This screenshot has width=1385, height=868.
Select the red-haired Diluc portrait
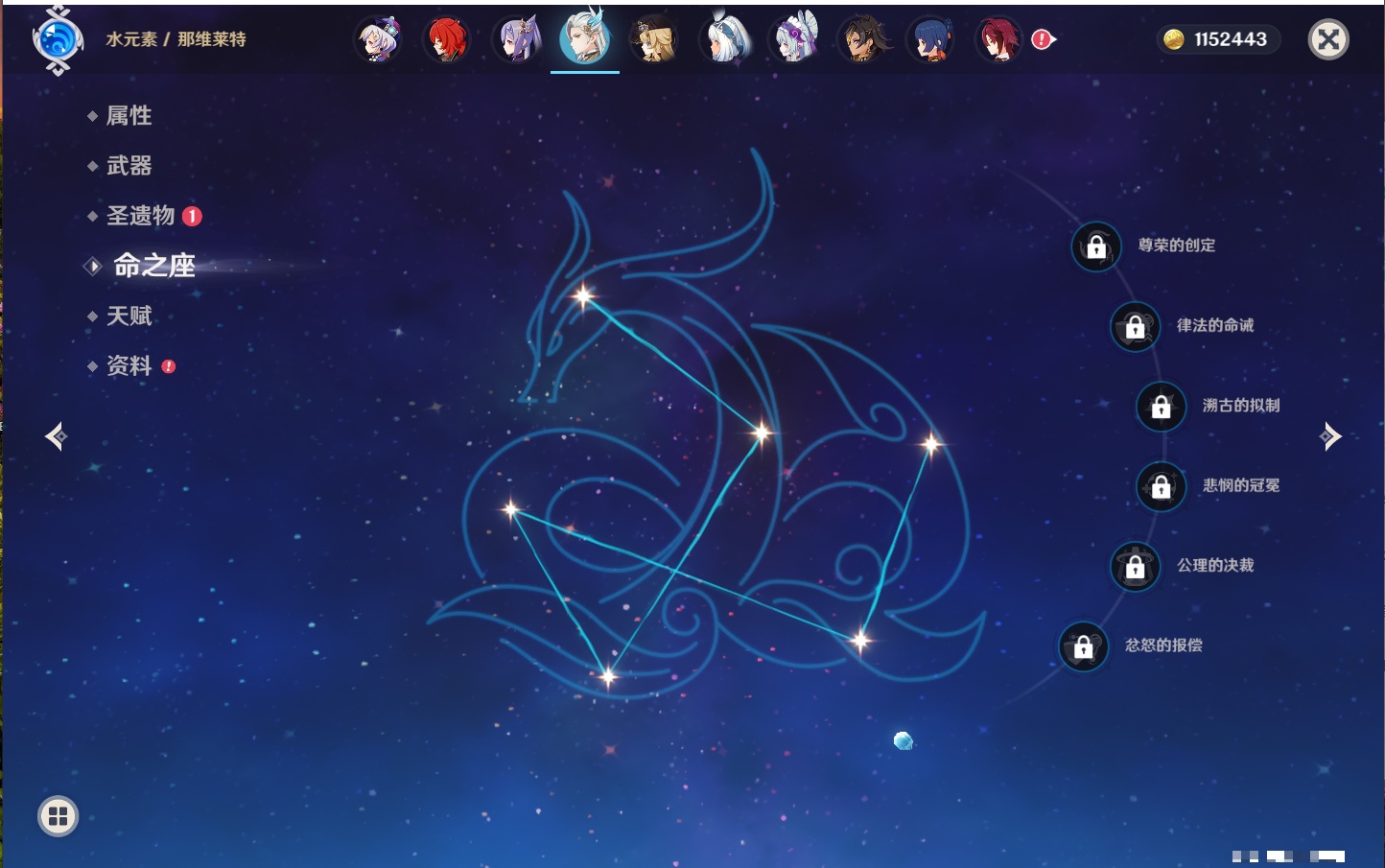pos(447,40)
